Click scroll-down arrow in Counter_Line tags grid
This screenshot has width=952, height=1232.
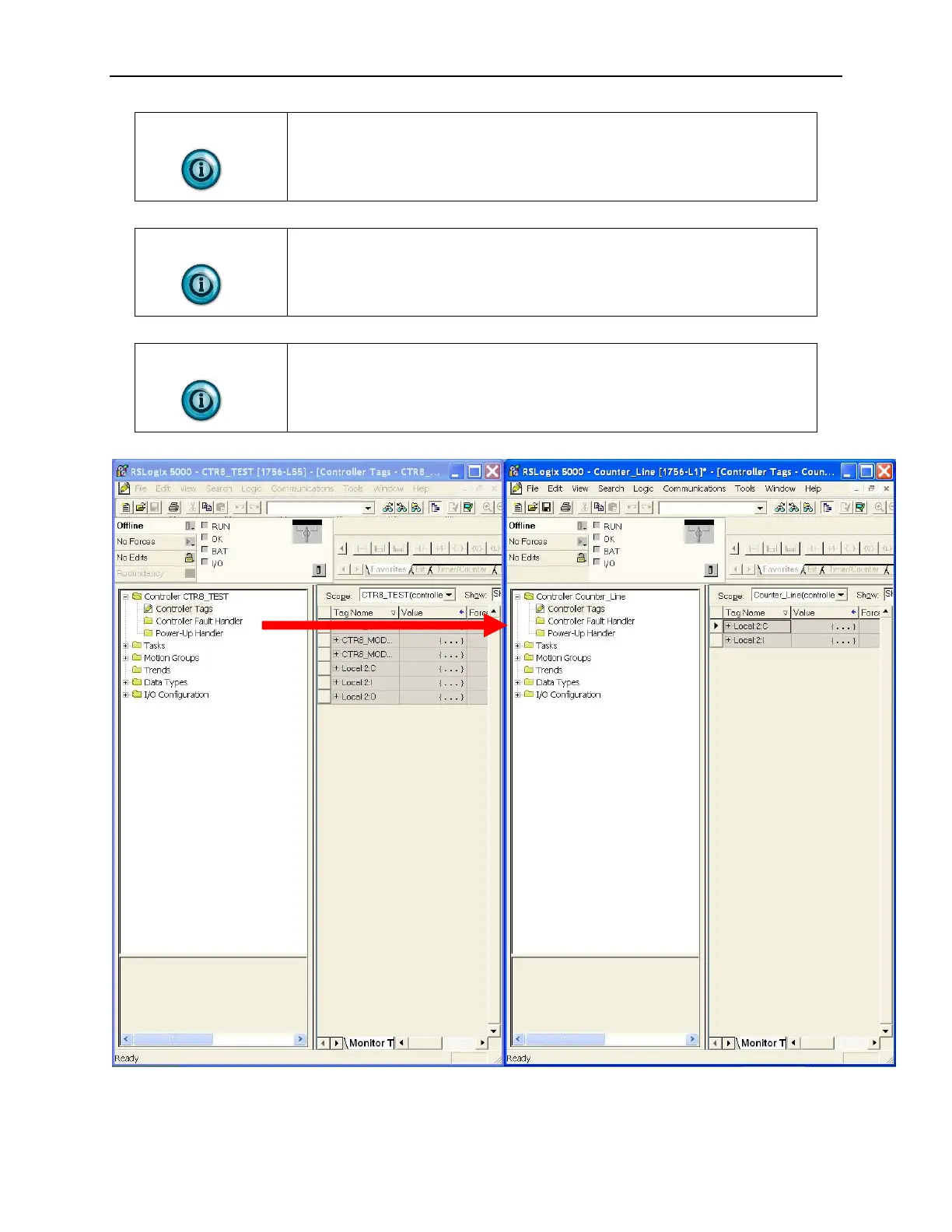[x=885, y=1031]
